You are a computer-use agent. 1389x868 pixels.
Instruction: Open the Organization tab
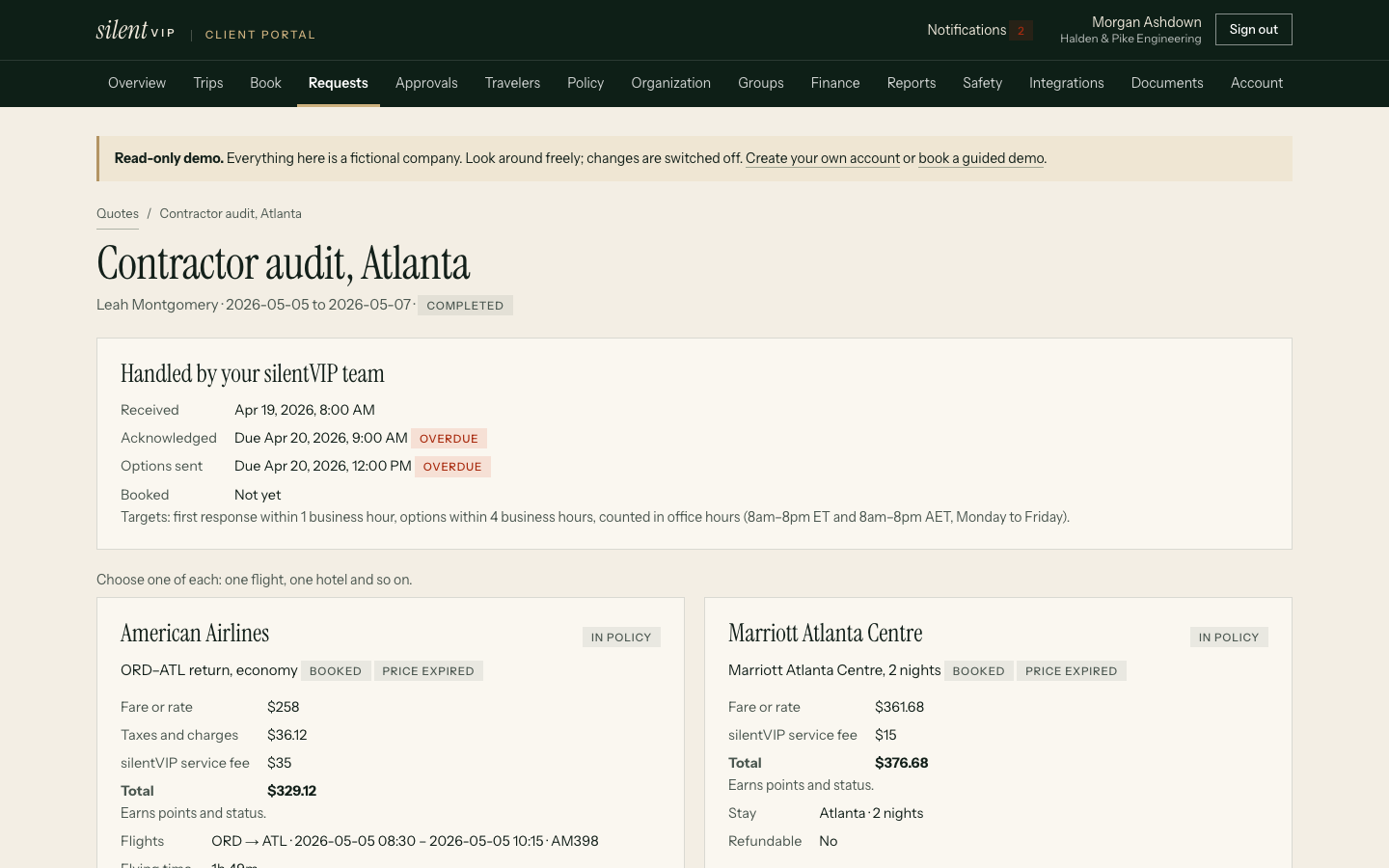[x=671, y=83]
